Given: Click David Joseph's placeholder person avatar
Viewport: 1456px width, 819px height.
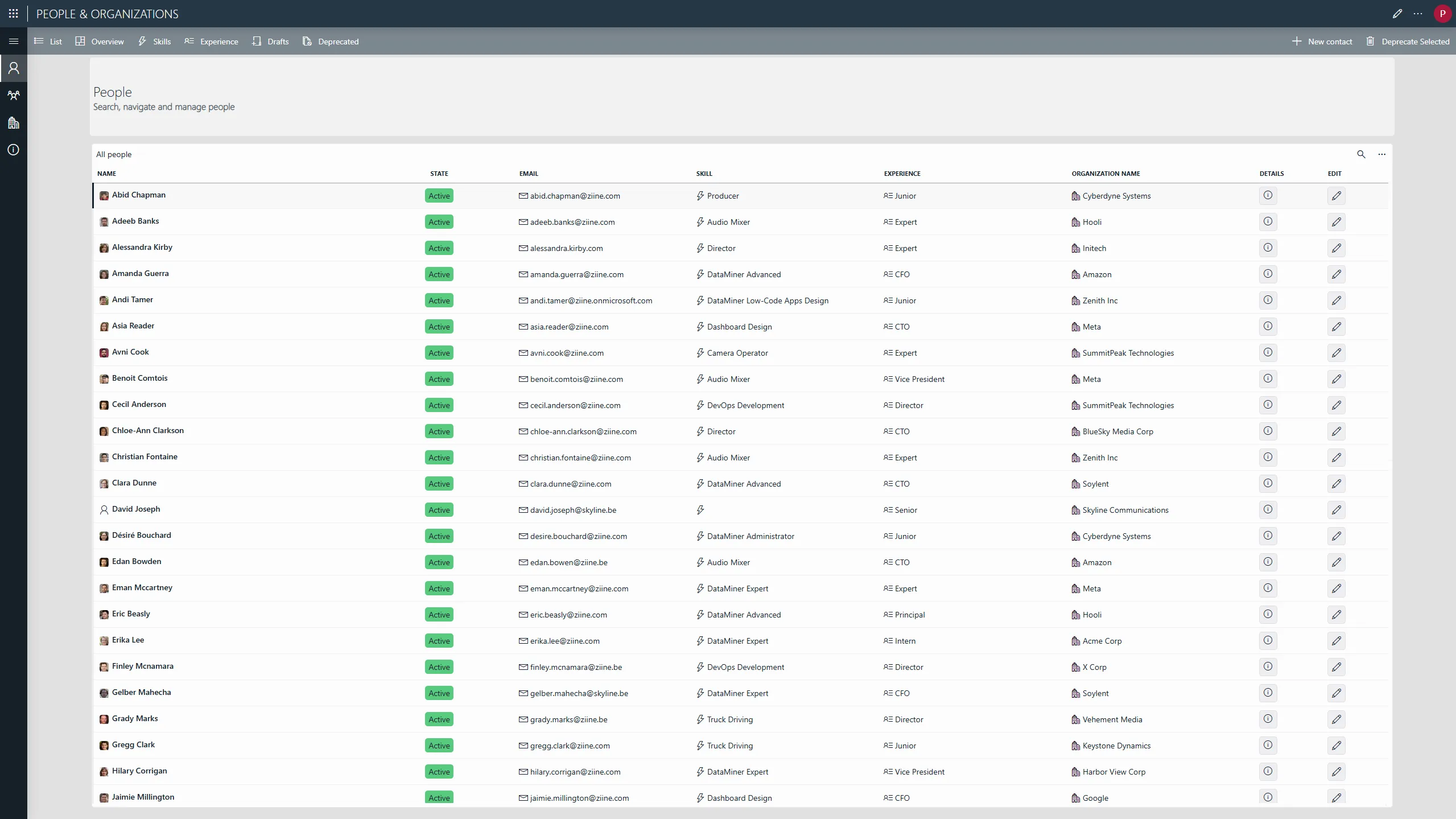Looking at the screenshot, I should (x=104, y=510).
